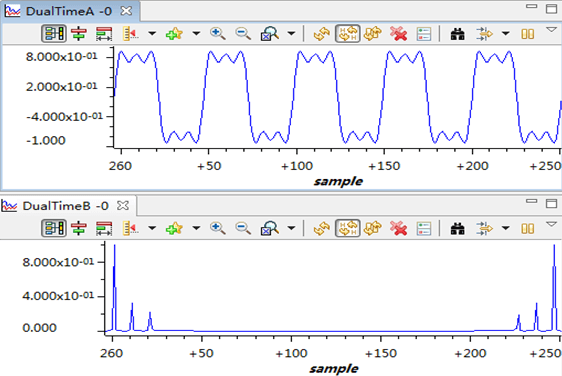The image size is (562, 376).
Task: Click red-green align icon in DualTimeB toolbar
Action: click(x=79, y=228)
